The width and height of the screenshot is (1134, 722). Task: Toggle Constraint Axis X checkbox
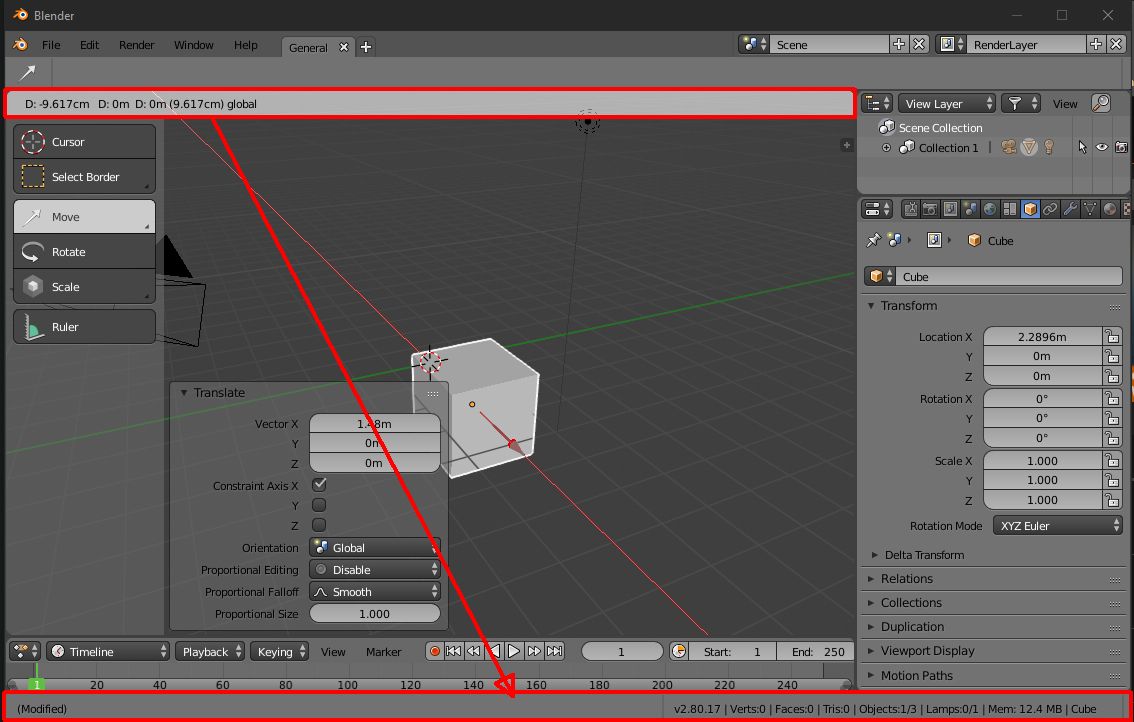319,485
